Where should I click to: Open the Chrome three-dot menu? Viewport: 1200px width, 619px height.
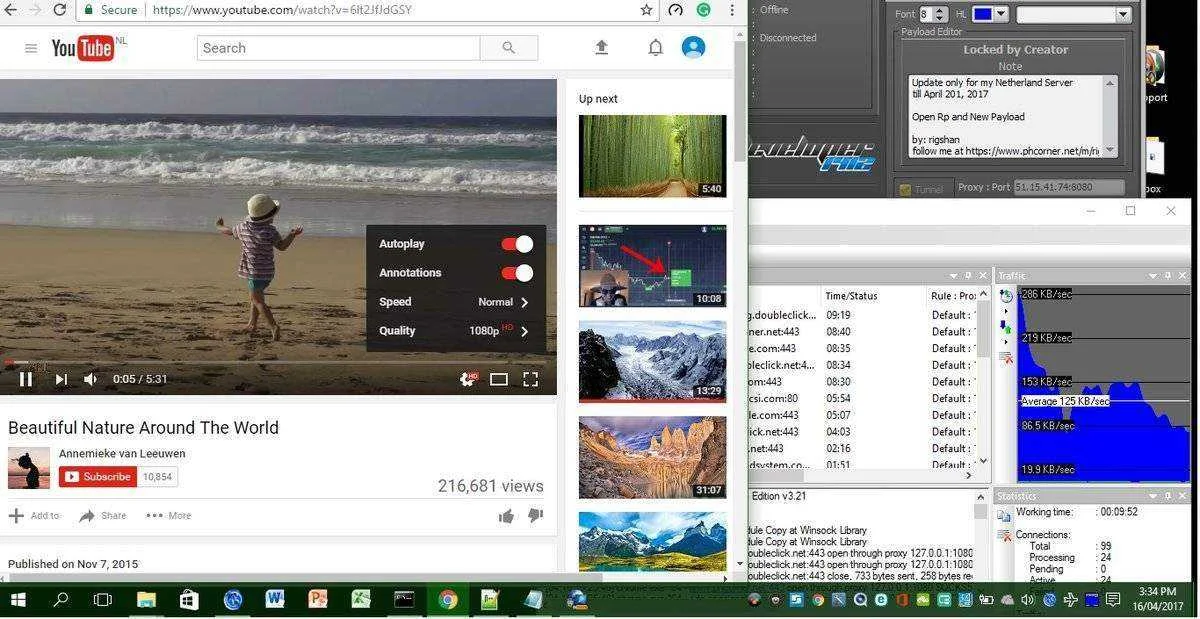coord(732,10)
